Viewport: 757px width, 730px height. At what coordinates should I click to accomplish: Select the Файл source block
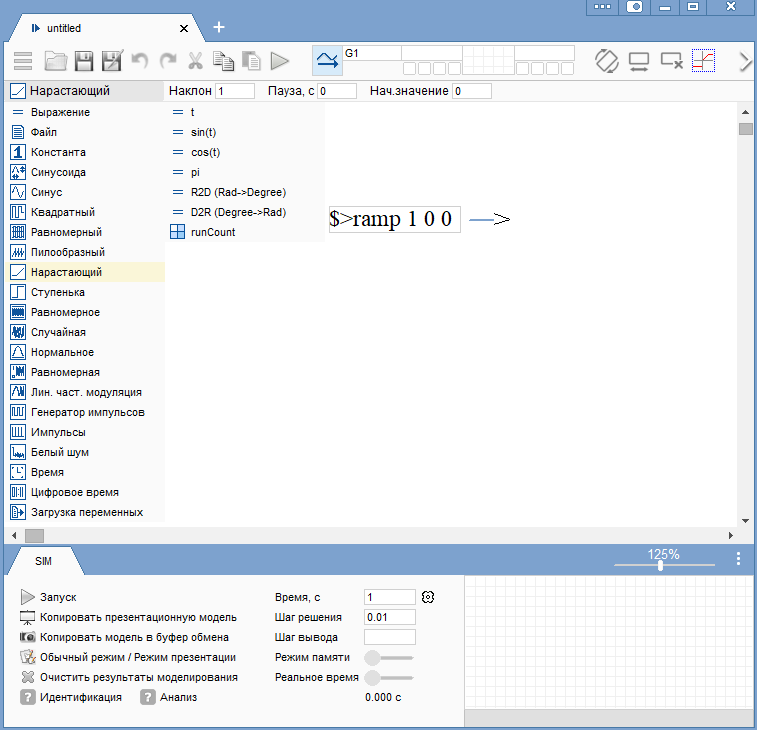coord(87,132)
